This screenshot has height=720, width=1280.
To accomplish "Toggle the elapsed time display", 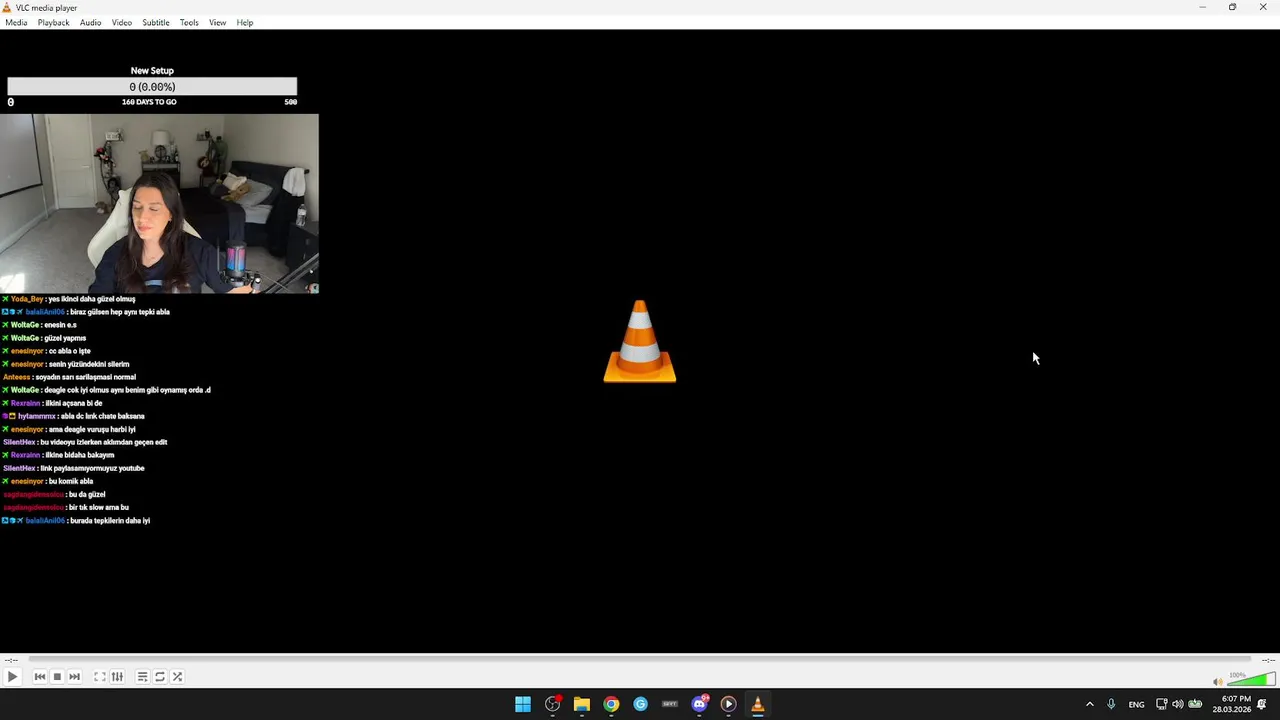I will click(10, 660).
